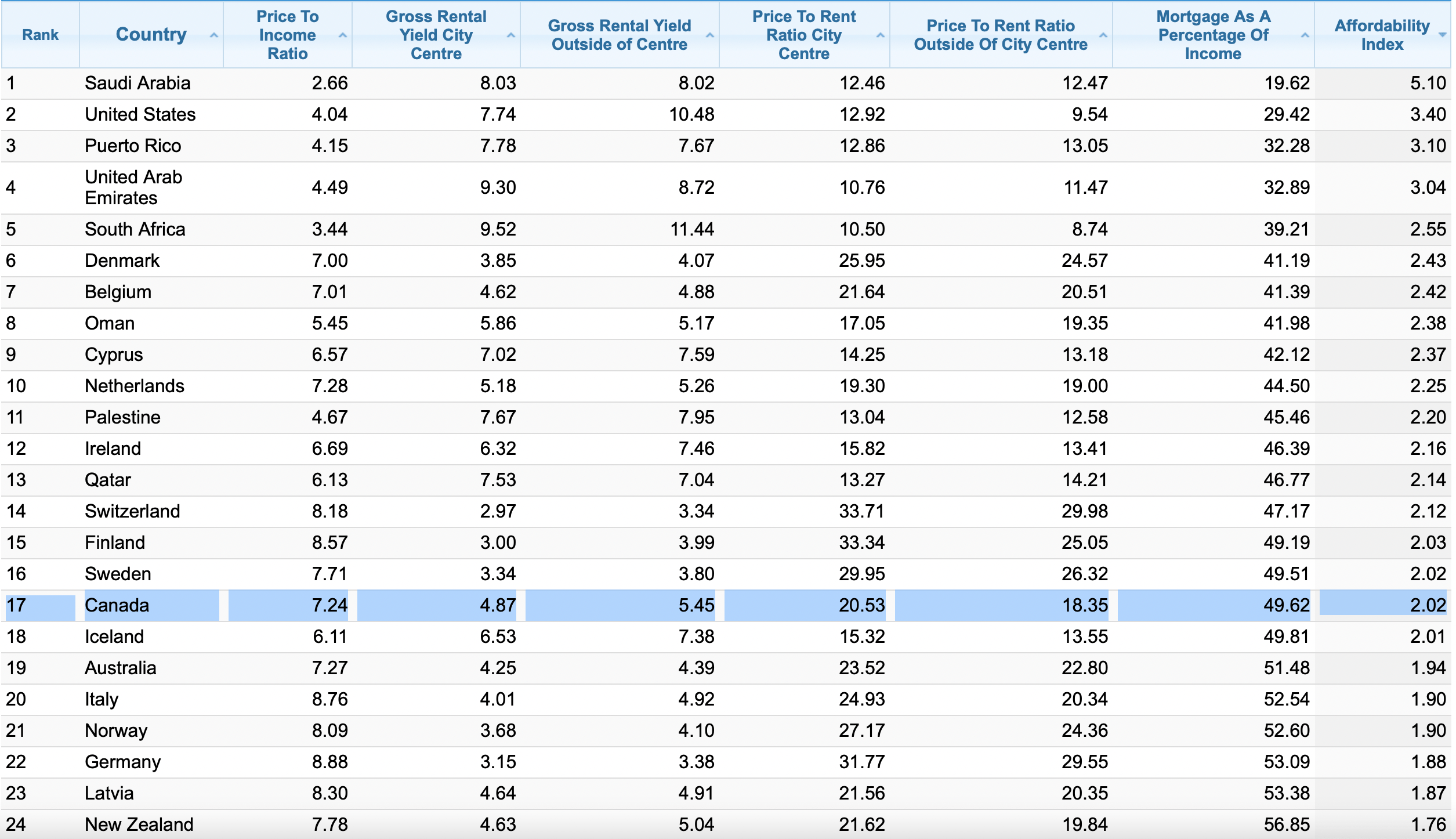Click Switzerland's price to rent ratio 33.71
Viewport: 1456px width, 839px height.
coord(861,511)
